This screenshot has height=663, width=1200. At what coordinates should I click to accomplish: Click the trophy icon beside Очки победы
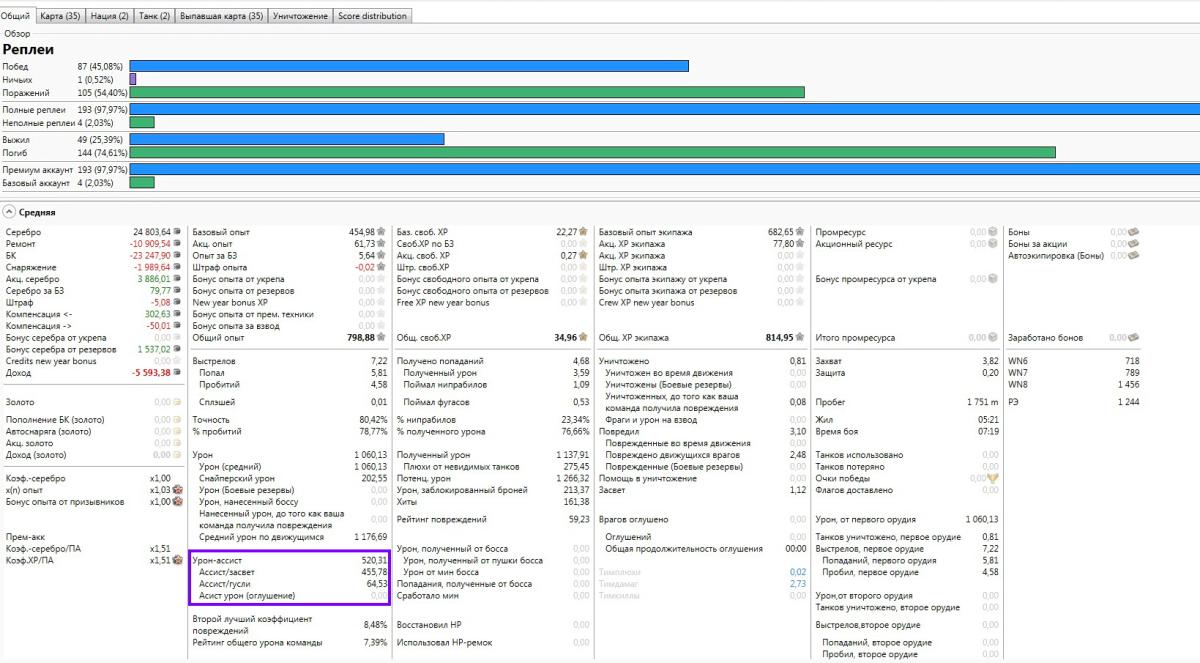(993, 478)
